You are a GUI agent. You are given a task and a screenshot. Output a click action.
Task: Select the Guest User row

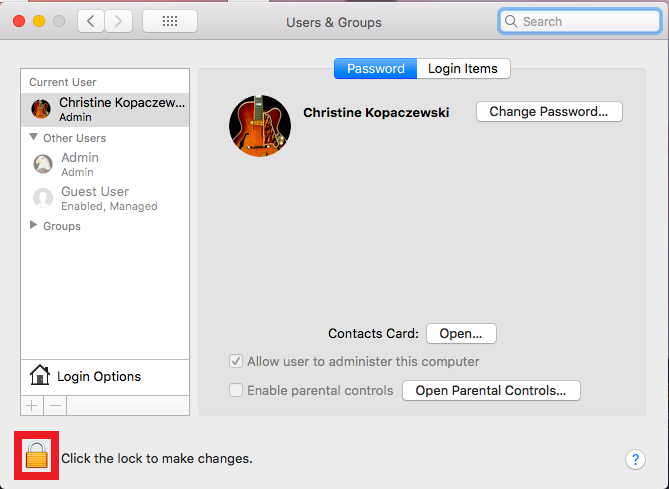(x=105, y=198)
